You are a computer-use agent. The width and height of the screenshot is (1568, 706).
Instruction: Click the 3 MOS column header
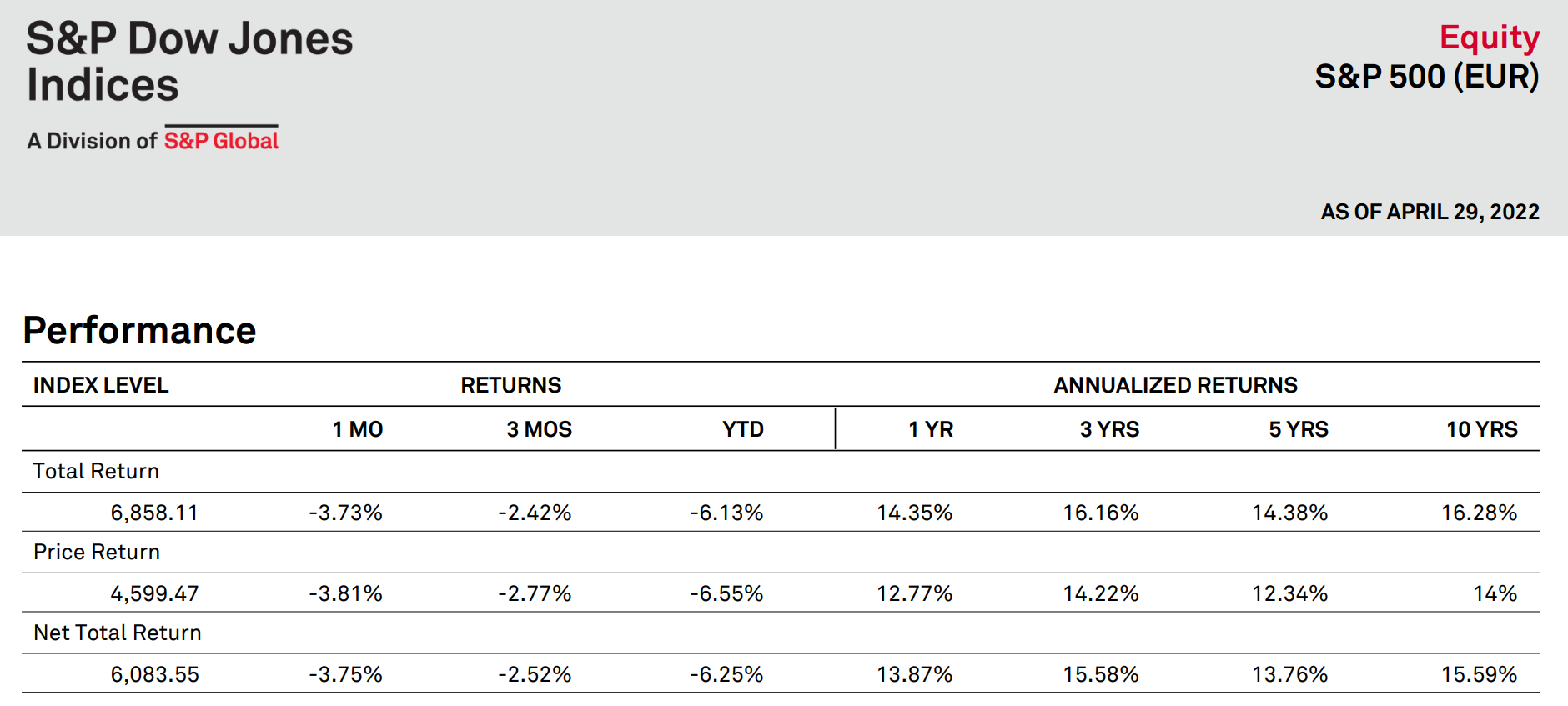pyautogui.click(x=539, y=429)
